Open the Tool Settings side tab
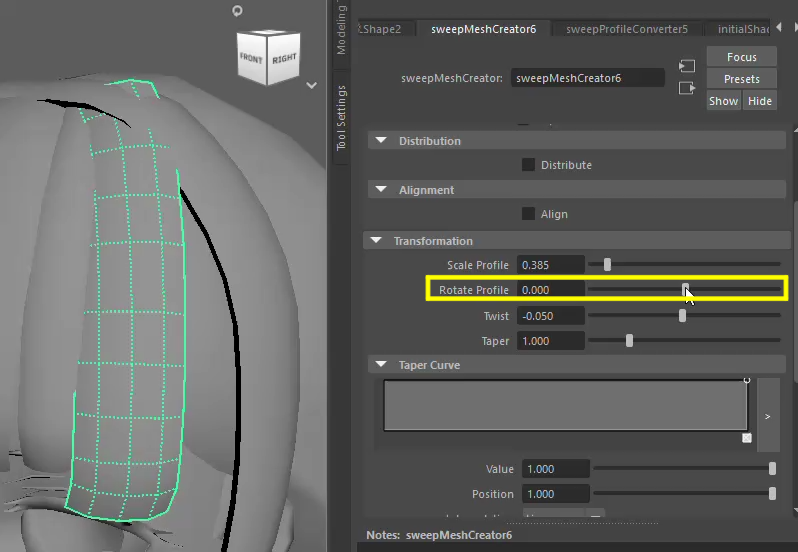798x552 pixels. [341, 118]
